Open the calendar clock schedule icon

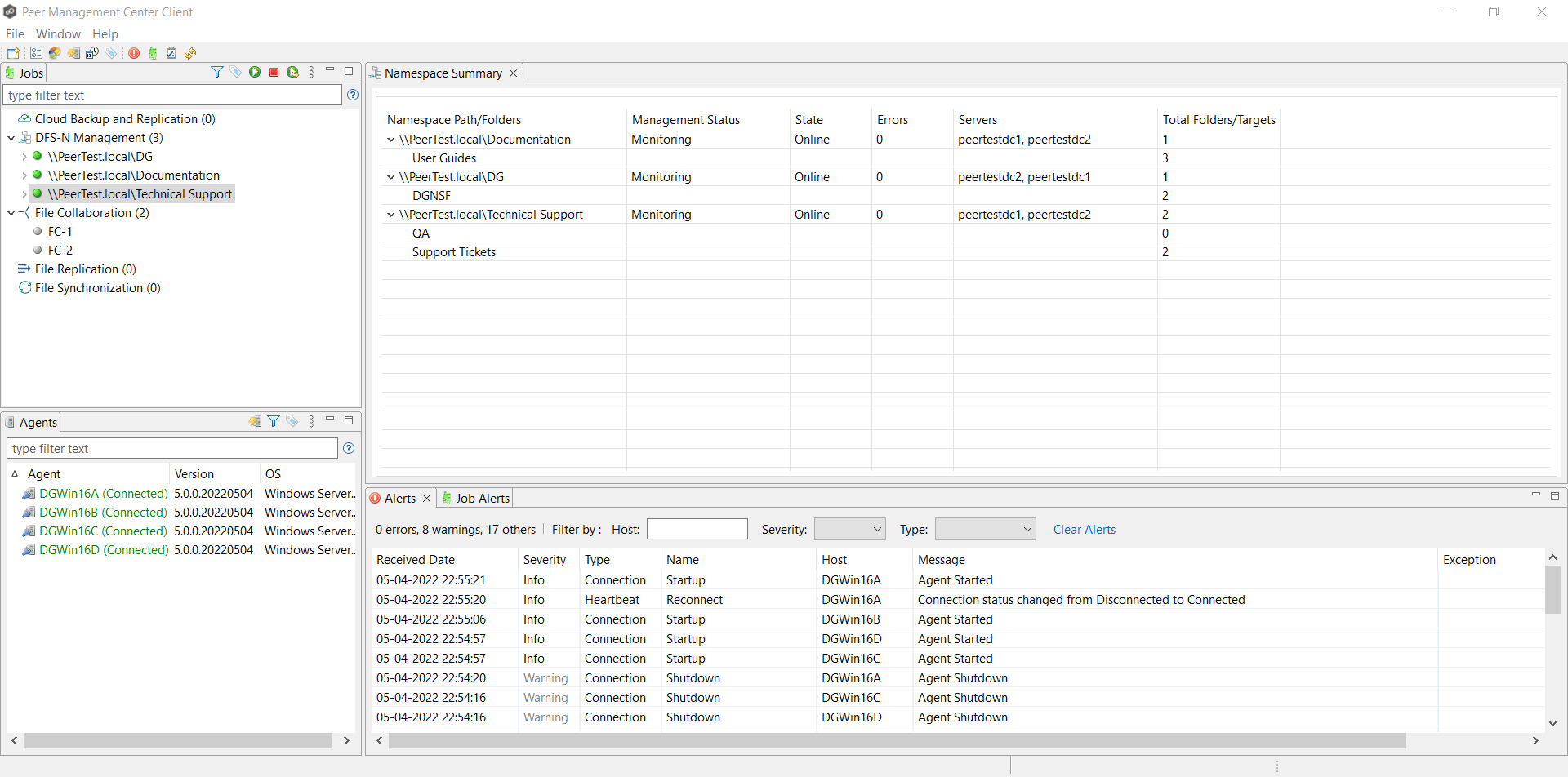92,53
